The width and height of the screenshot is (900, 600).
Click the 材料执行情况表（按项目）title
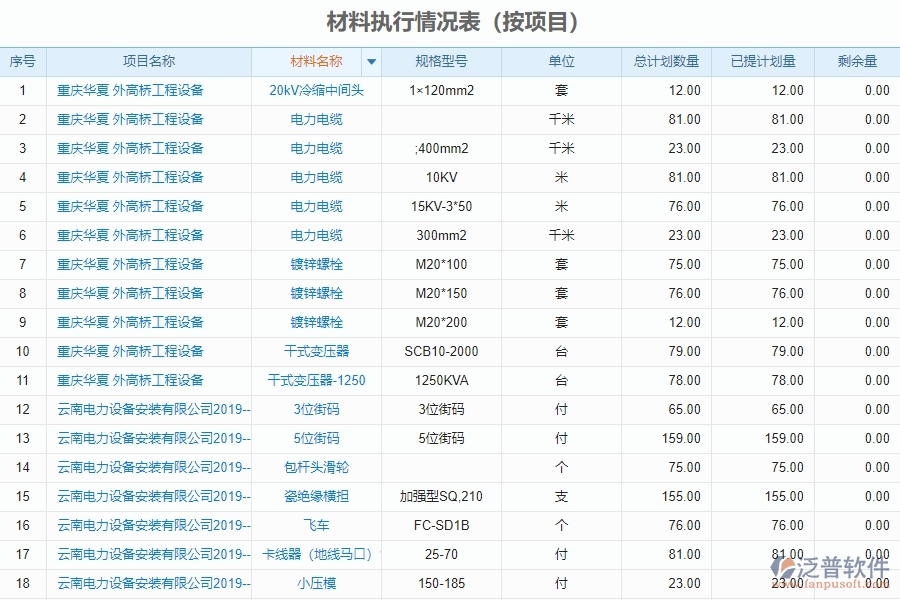click(x=450, y=21)
